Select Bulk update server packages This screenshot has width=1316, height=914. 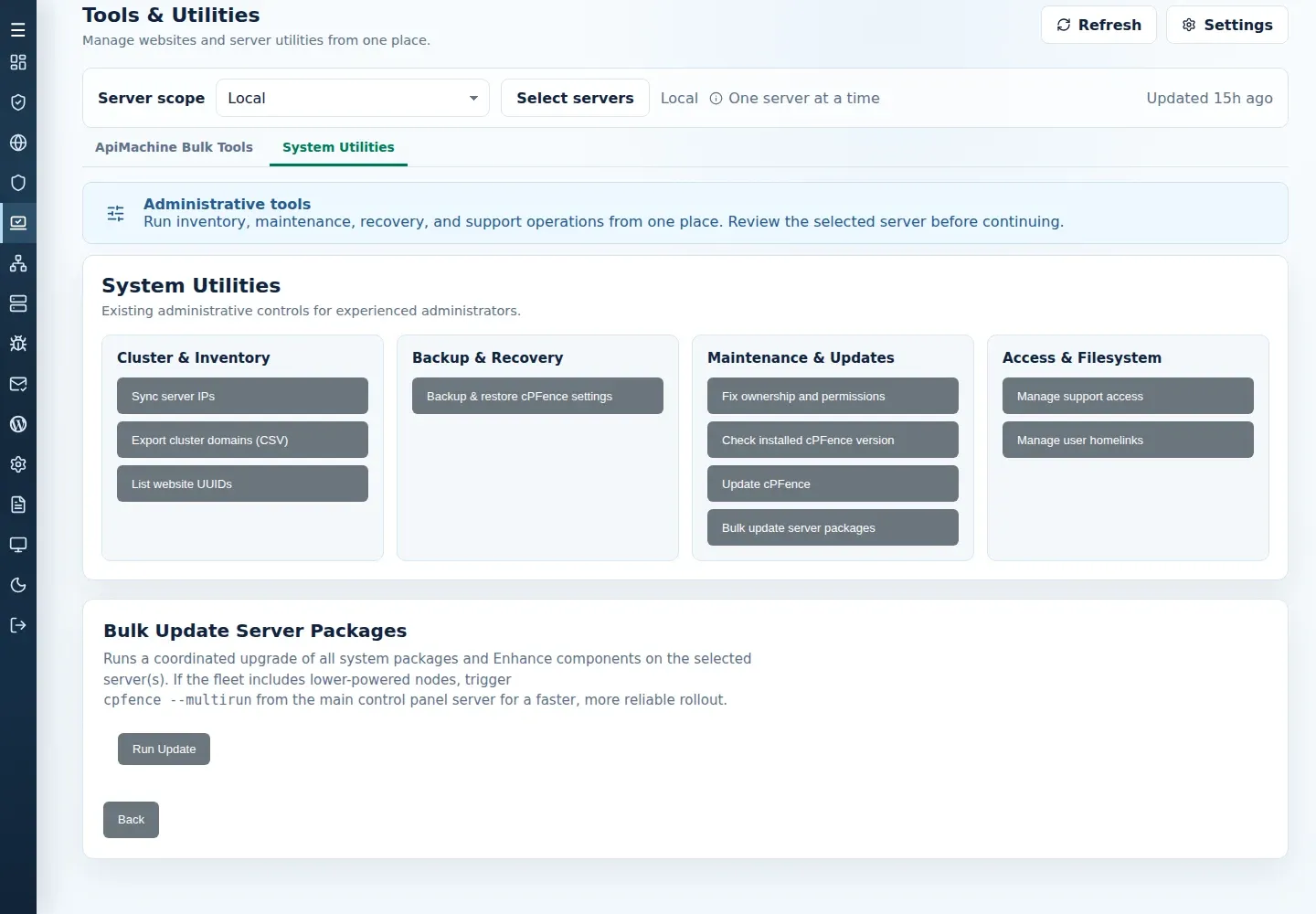tap(833, 527)
